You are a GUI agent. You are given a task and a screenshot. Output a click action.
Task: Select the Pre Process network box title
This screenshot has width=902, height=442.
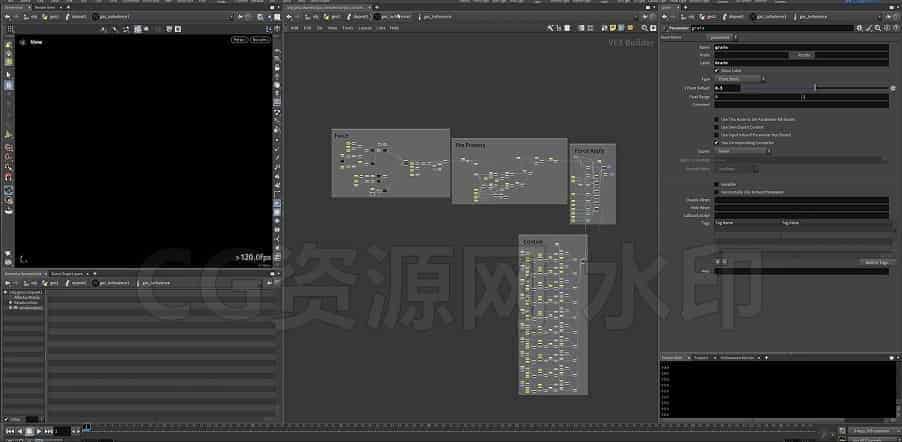(x=470, y=145)
